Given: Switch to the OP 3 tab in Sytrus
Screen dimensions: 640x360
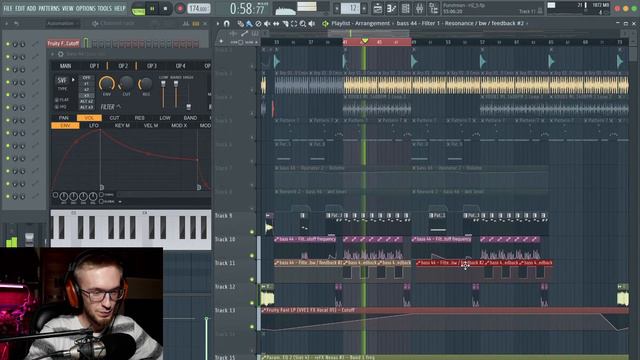Looking at the screenshot, I should tap(151, 66).
